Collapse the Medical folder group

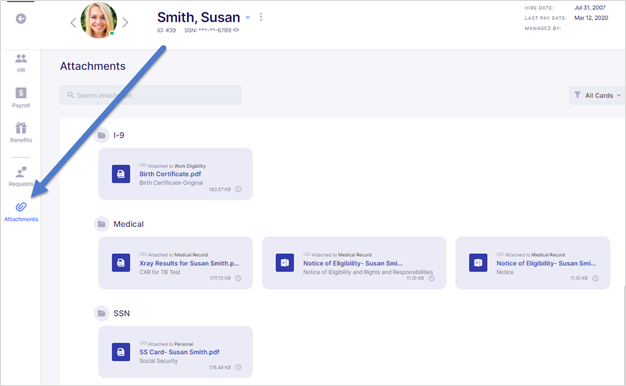click(x=102, y=224)
